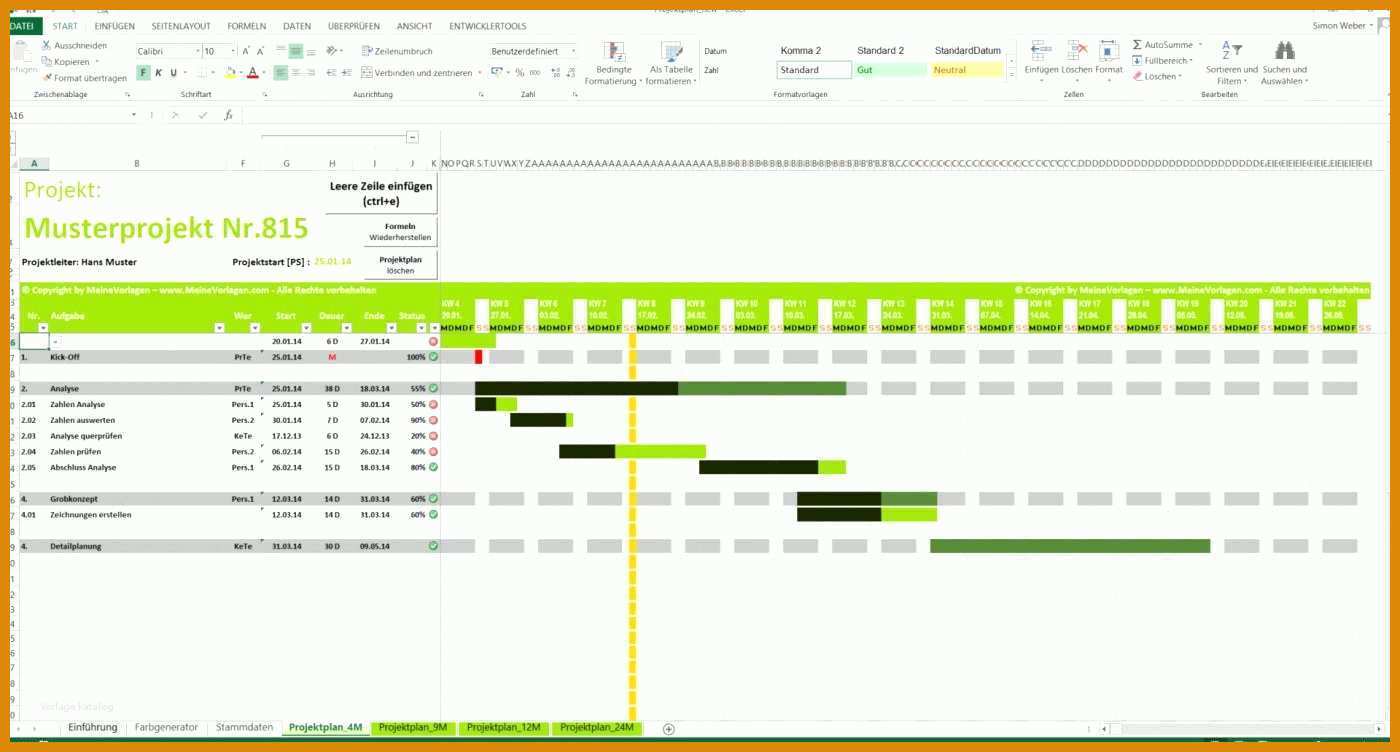Open the EINFÜGEN ribbon tab

[115, 26]
